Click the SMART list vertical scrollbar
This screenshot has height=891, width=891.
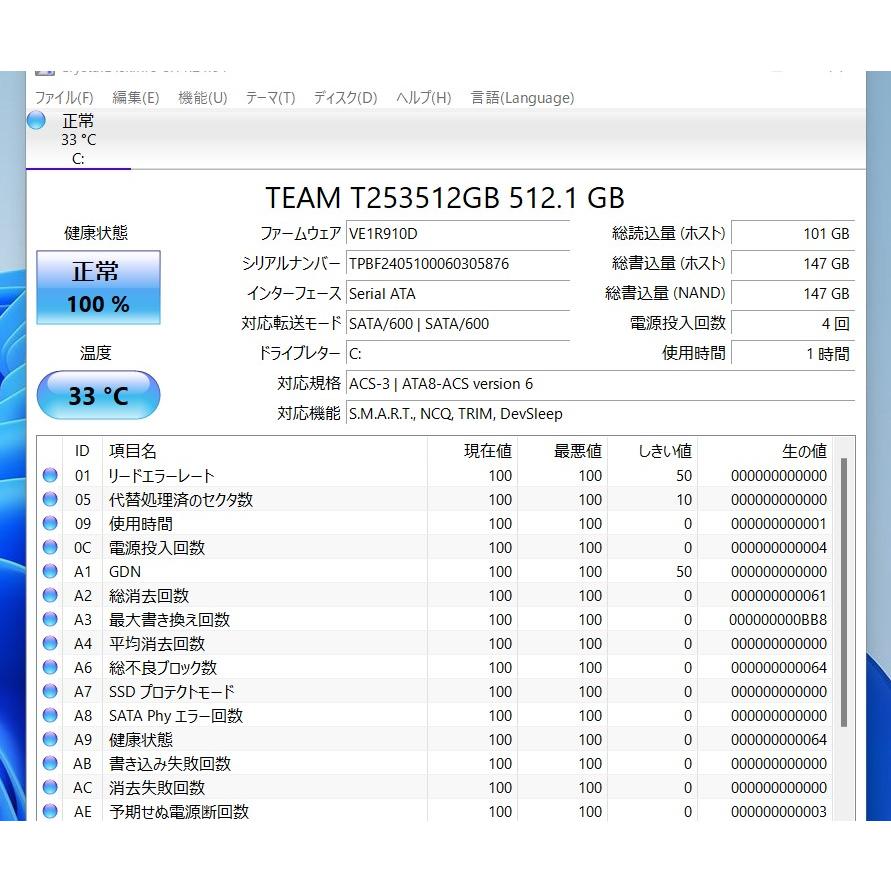click(x=844, y=590)
